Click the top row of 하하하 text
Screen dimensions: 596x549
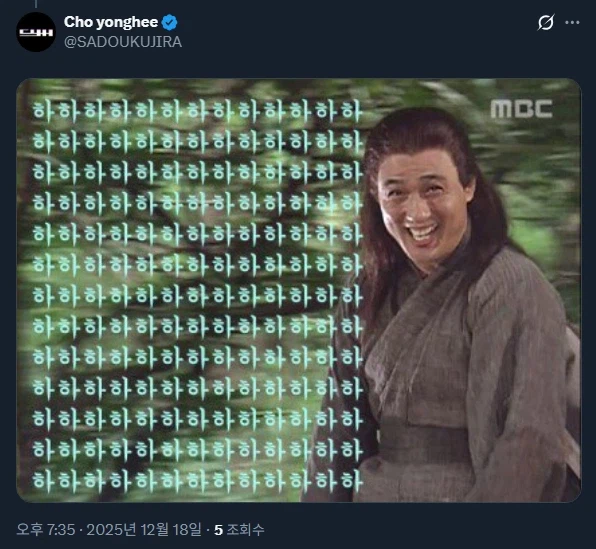pyautogui.click(x=197, y=111)
